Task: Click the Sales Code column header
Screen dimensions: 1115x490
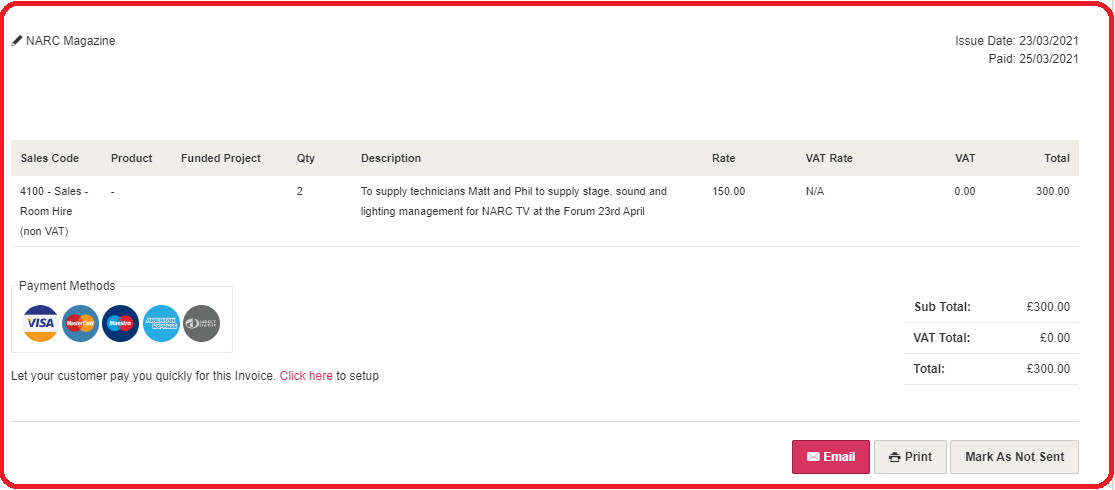Action: tap(50, 159)
